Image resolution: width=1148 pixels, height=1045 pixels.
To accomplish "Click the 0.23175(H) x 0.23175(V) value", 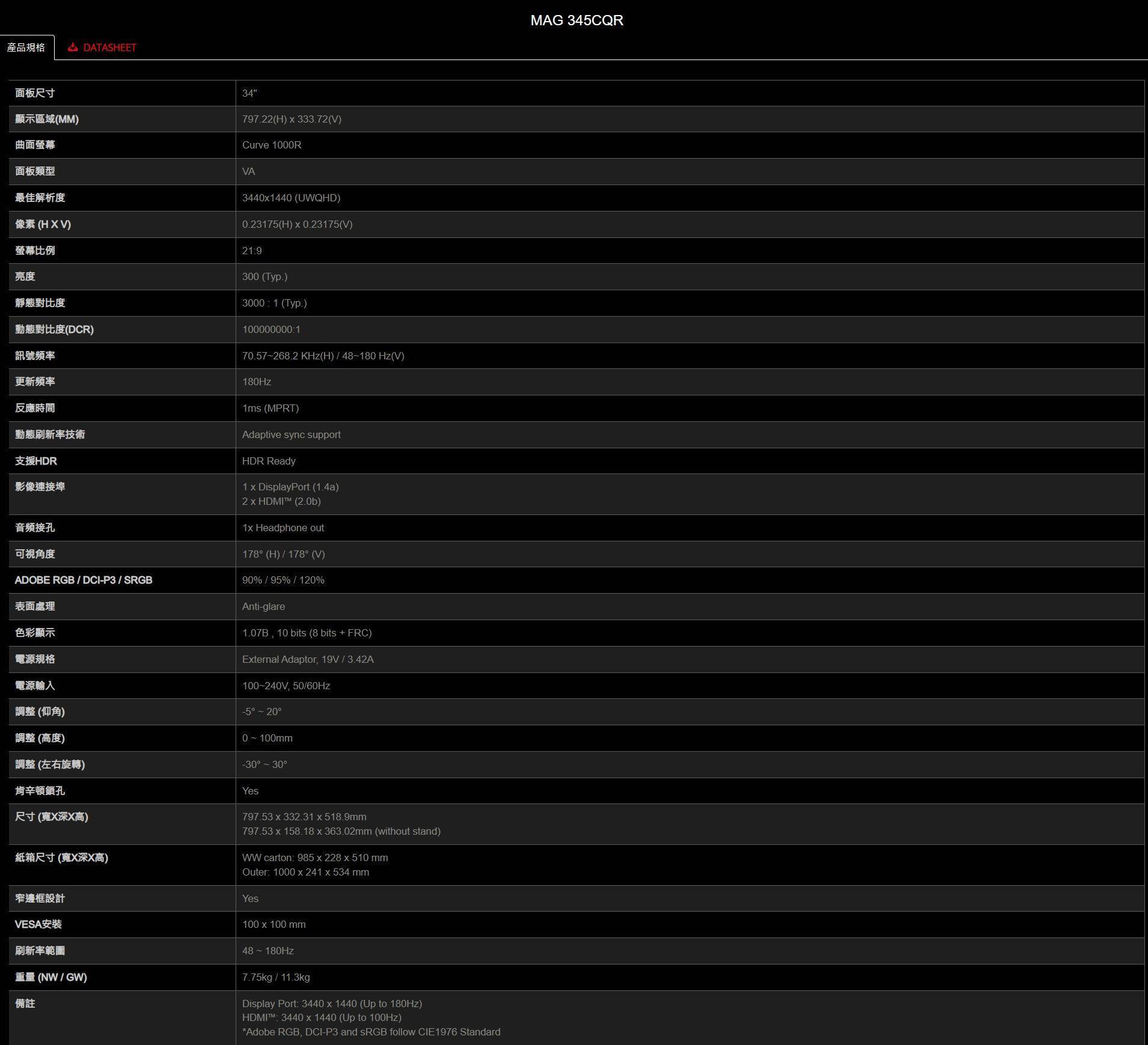I will tap(297, 224).
